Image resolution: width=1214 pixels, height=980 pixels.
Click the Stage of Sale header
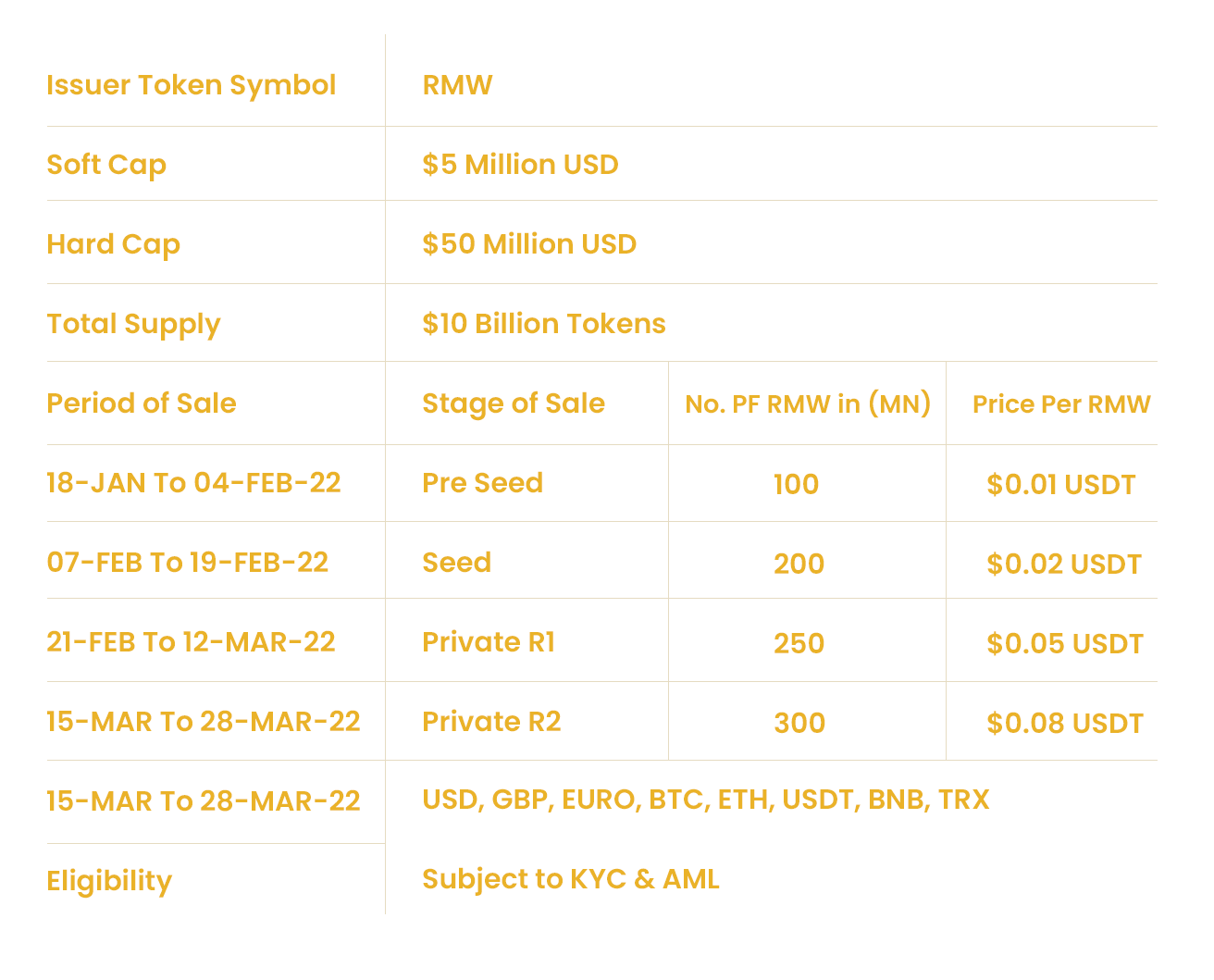coord(514,403)
